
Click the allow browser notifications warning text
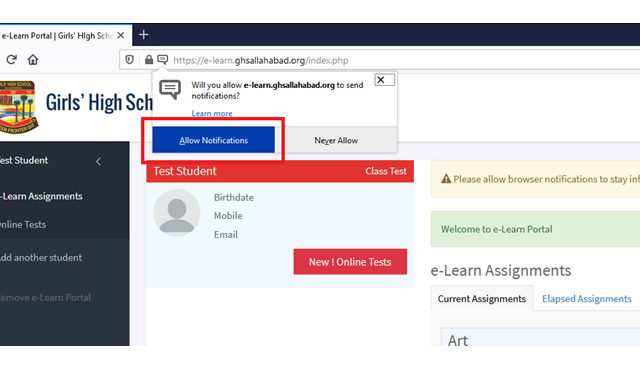[x=546, y=179]
